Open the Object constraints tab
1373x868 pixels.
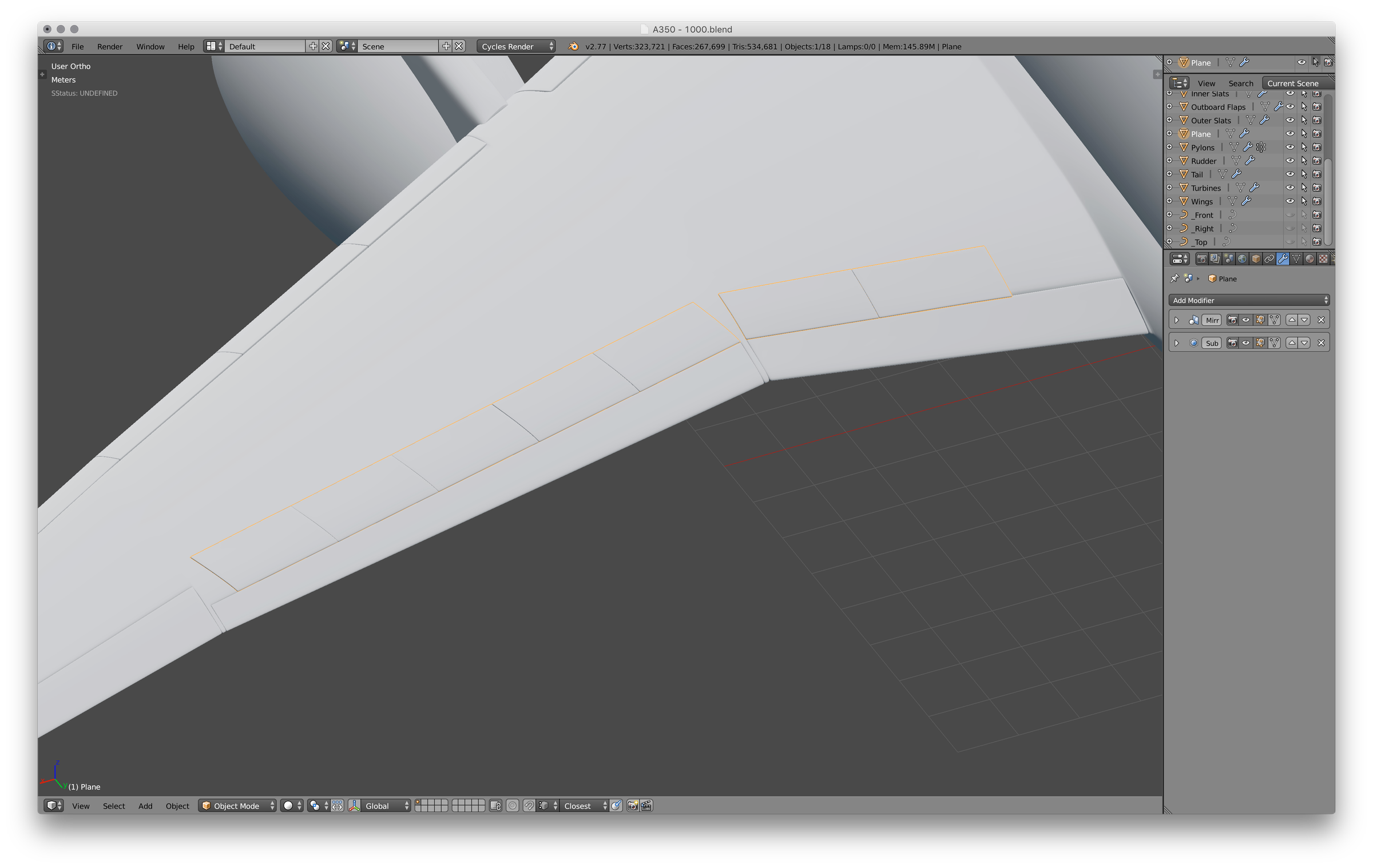[1269, 259]
